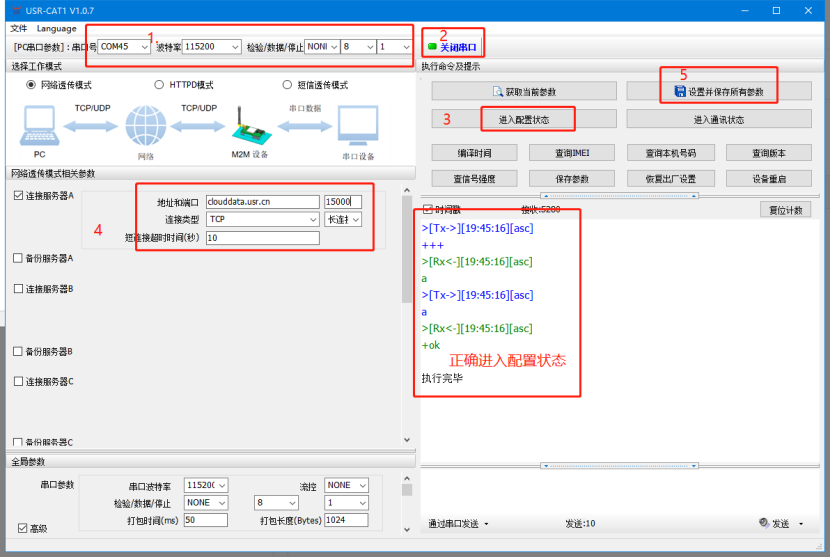Click the green close serial port indicator
Image resolution: width=830 pixels, height=557 pixels.
point(433,47)
